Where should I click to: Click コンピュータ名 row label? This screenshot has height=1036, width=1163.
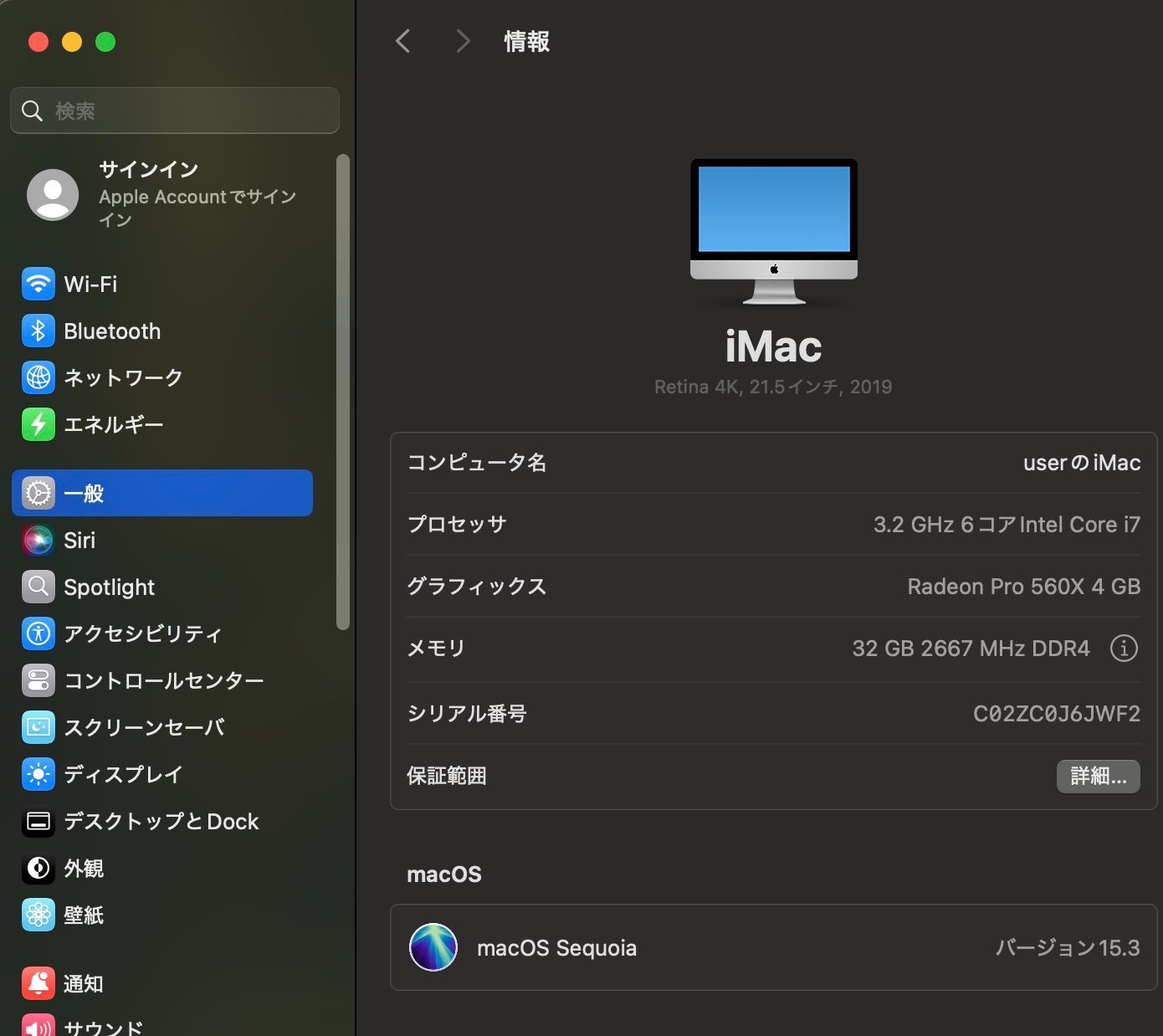pyautogui.click(x=477, y=463)
